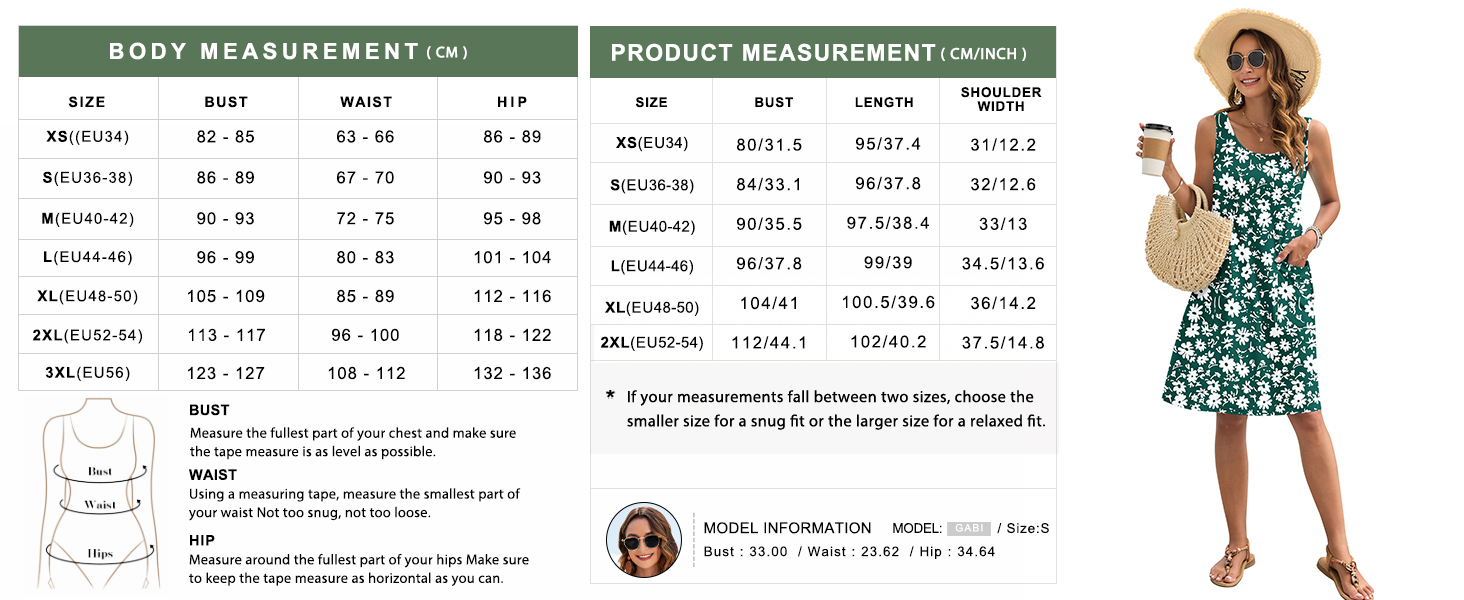The width and height of the screenshot is (1464, 600).
Task: Click the LENGTH column header
Action: [884, 102]
